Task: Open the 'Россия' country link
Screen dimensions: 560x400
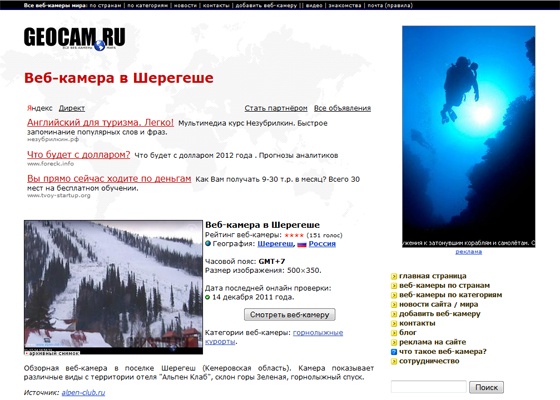Action: (x=322, y=244)
